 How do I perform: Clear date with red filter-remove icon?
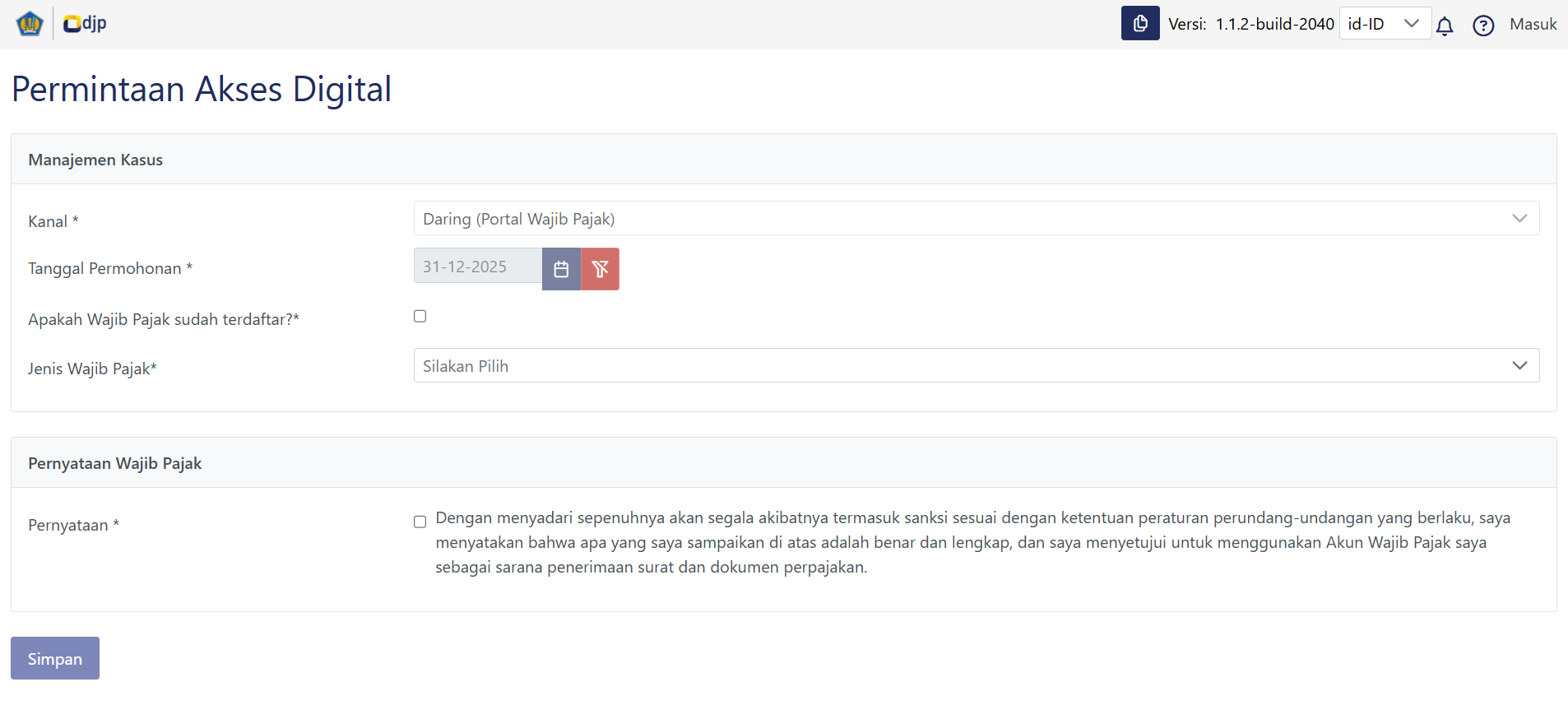600,269
